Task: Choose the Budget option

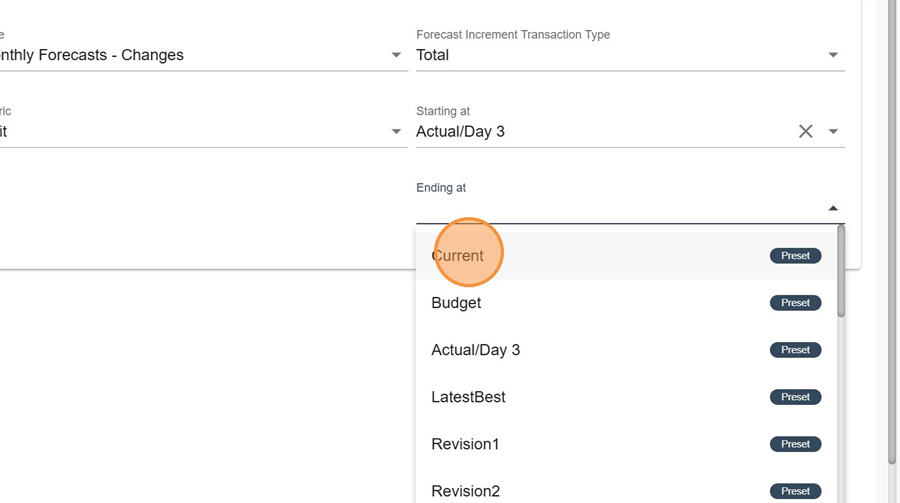Action: pos(456,303)
